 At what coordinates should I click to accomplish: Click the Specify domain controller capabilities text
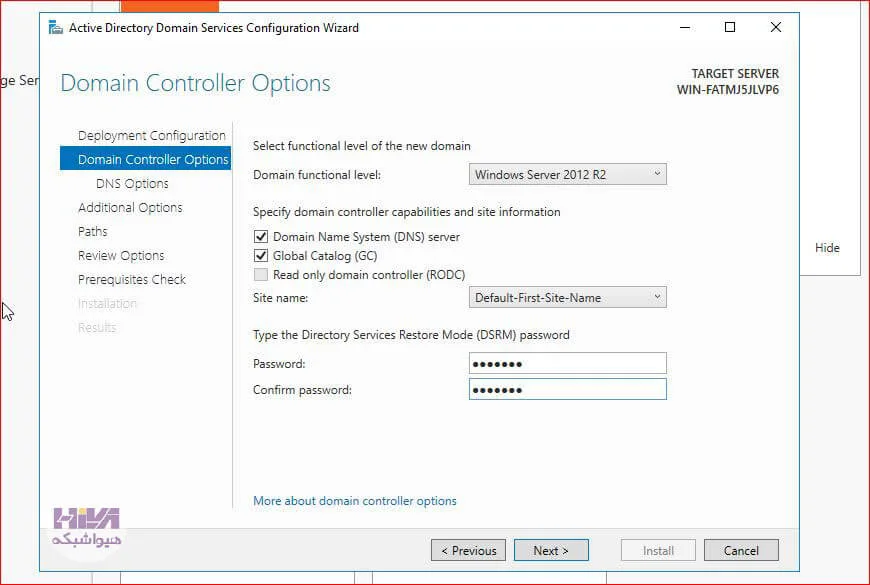click(x=407, y=212)
